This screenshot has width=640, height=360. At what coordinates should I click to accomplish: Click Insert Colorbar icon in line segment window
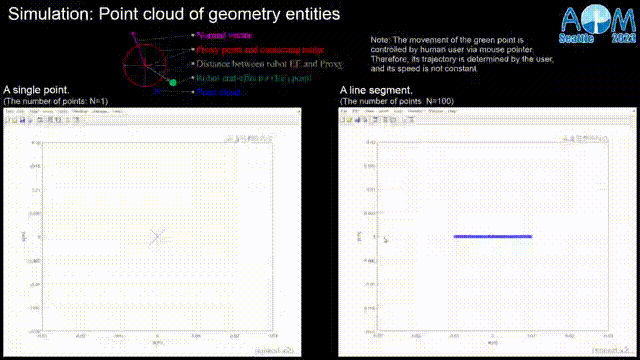tap(385, 120)
